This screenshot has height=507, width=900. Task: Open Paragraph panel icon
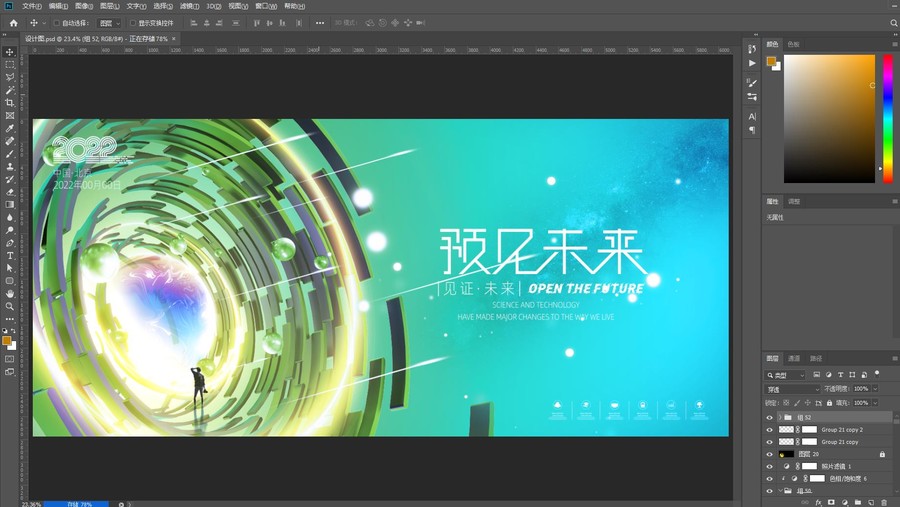tap(752, 130)
